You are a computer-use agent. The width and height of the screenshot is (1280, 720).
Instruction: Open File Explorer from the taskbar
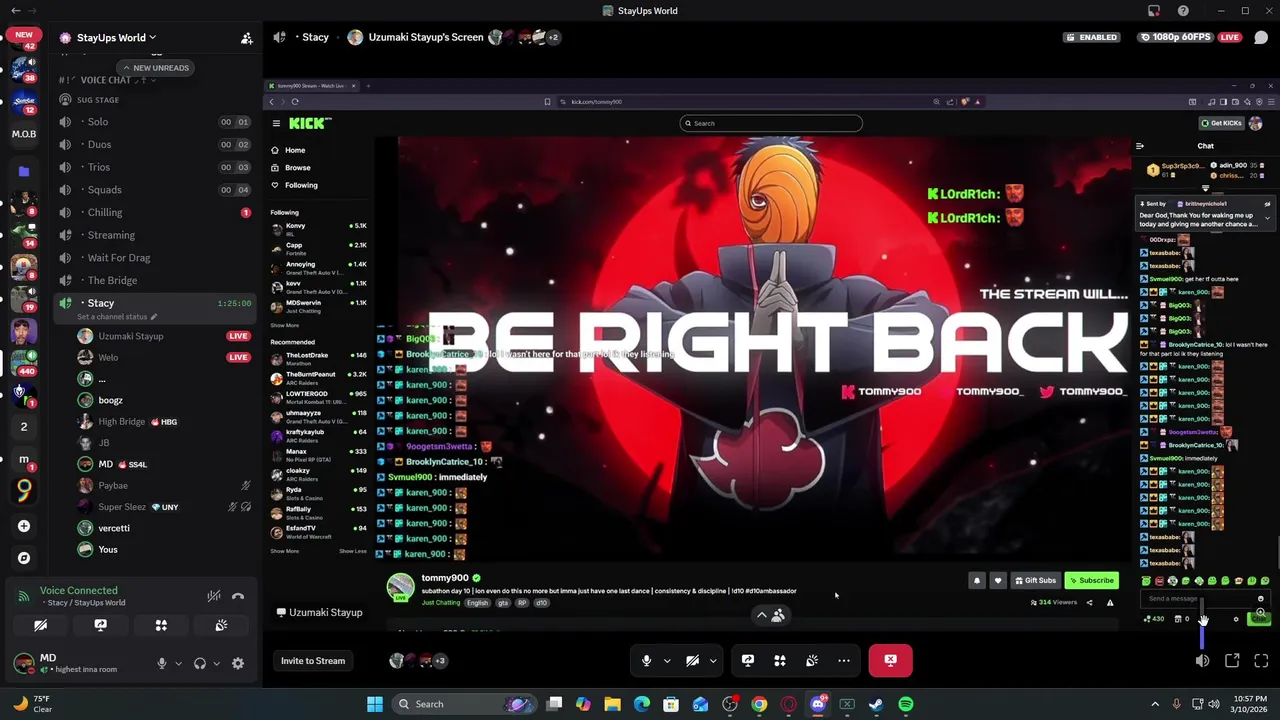point(612,704)
